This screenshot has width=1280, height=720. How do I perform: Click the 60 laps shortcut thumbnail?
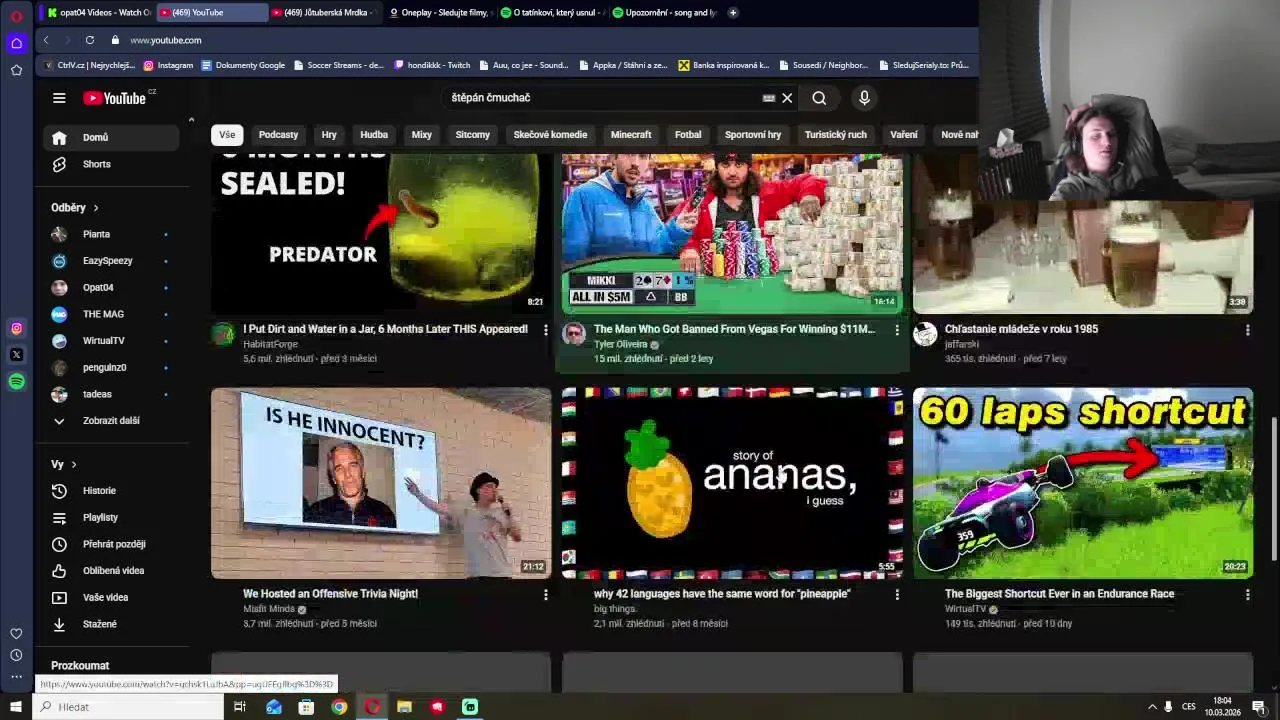click(x=1083, y=483)
